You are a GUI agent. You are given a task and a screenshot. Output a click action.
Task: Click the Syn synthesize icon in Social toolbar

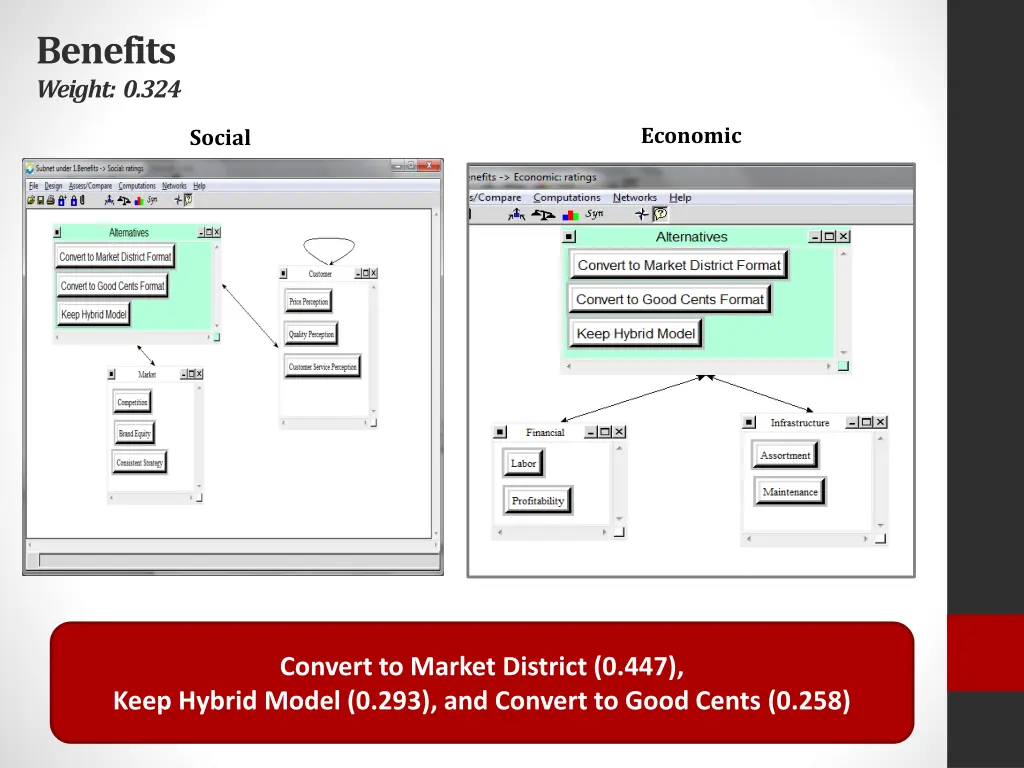point(152,200)
